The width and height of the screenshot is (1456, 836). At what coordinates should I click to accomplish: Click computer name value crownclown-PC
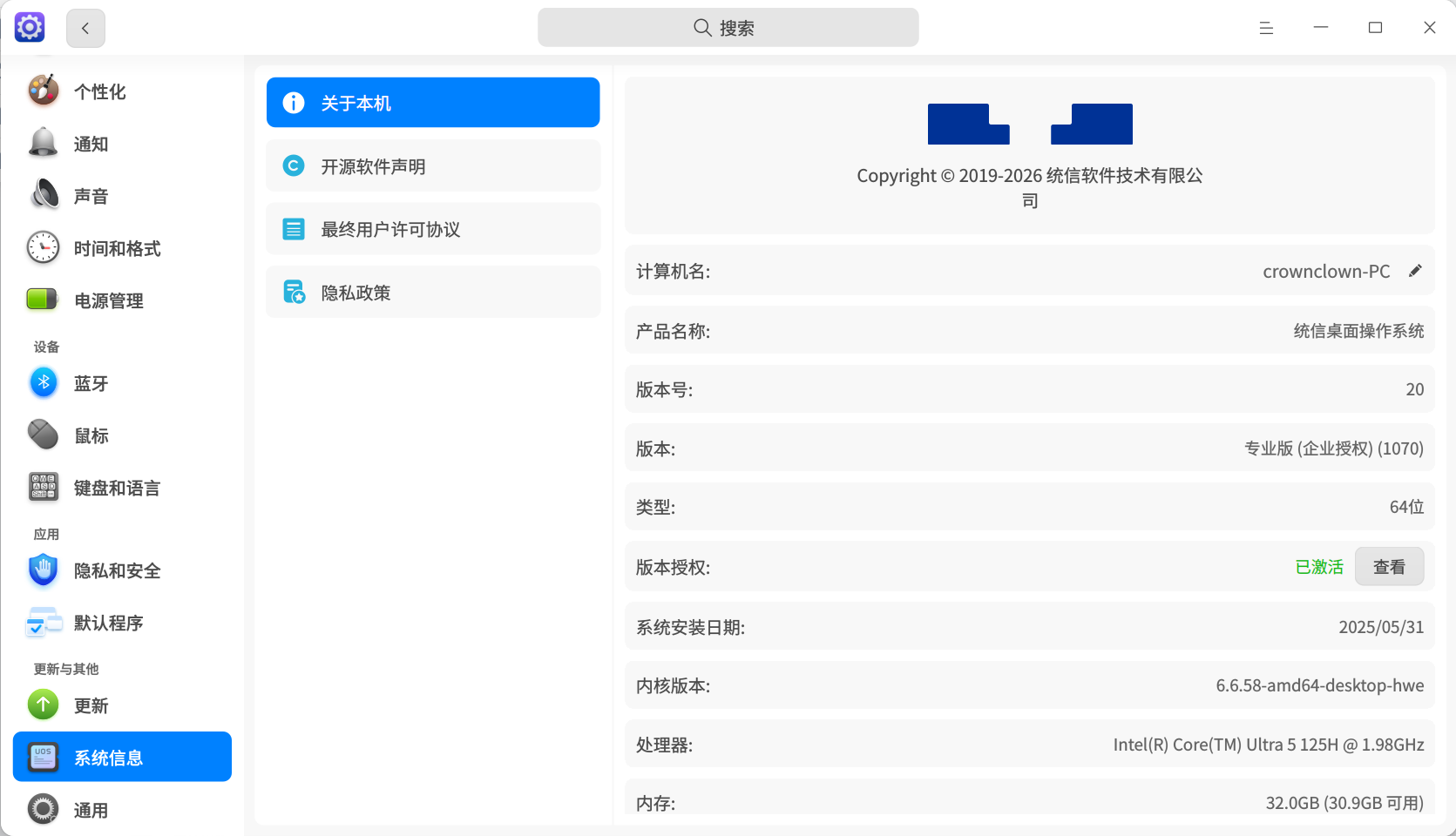coord(1326,272)
